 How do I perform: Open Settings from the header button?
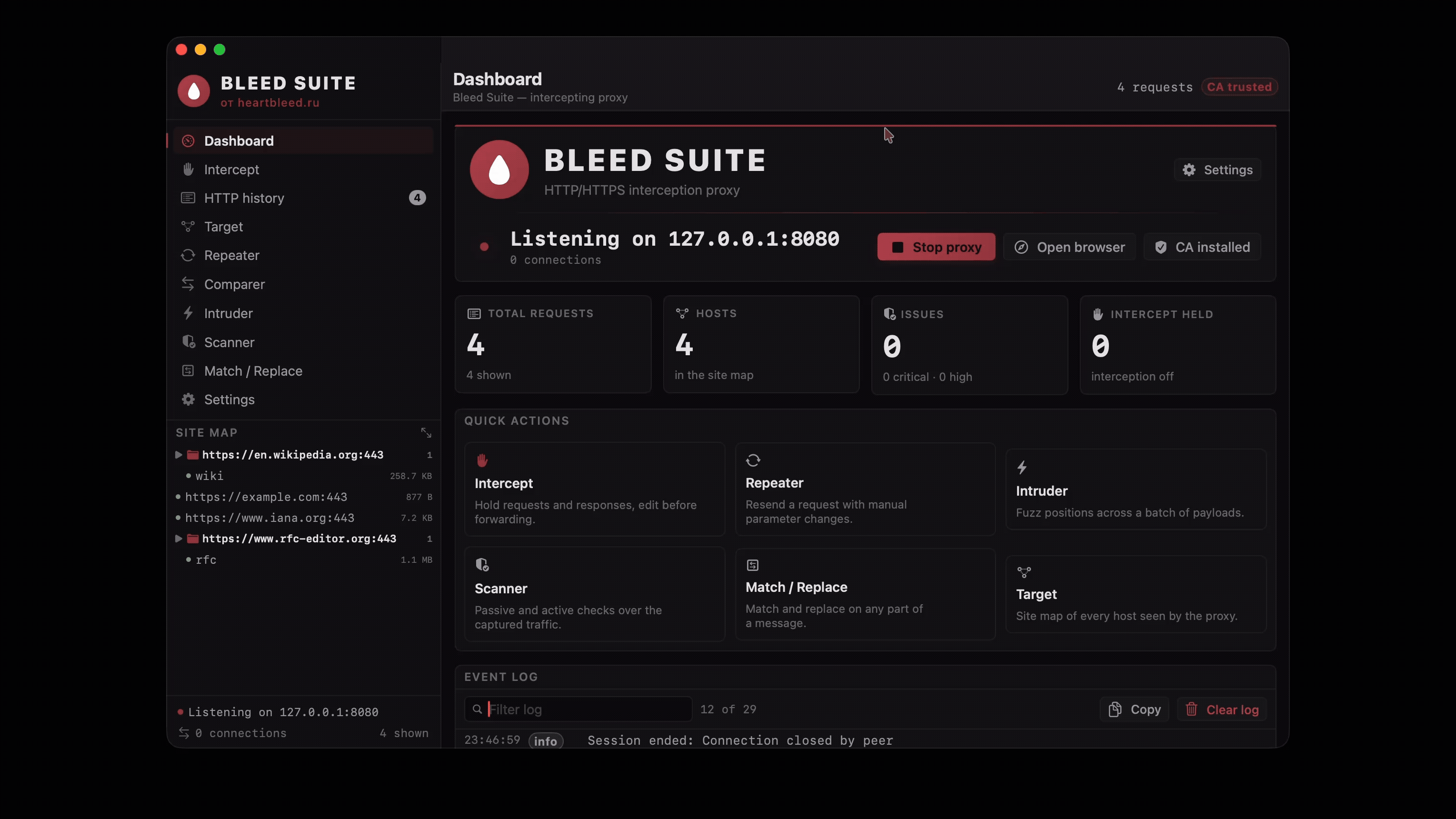pyautogui.click(x=1217, y=170)
